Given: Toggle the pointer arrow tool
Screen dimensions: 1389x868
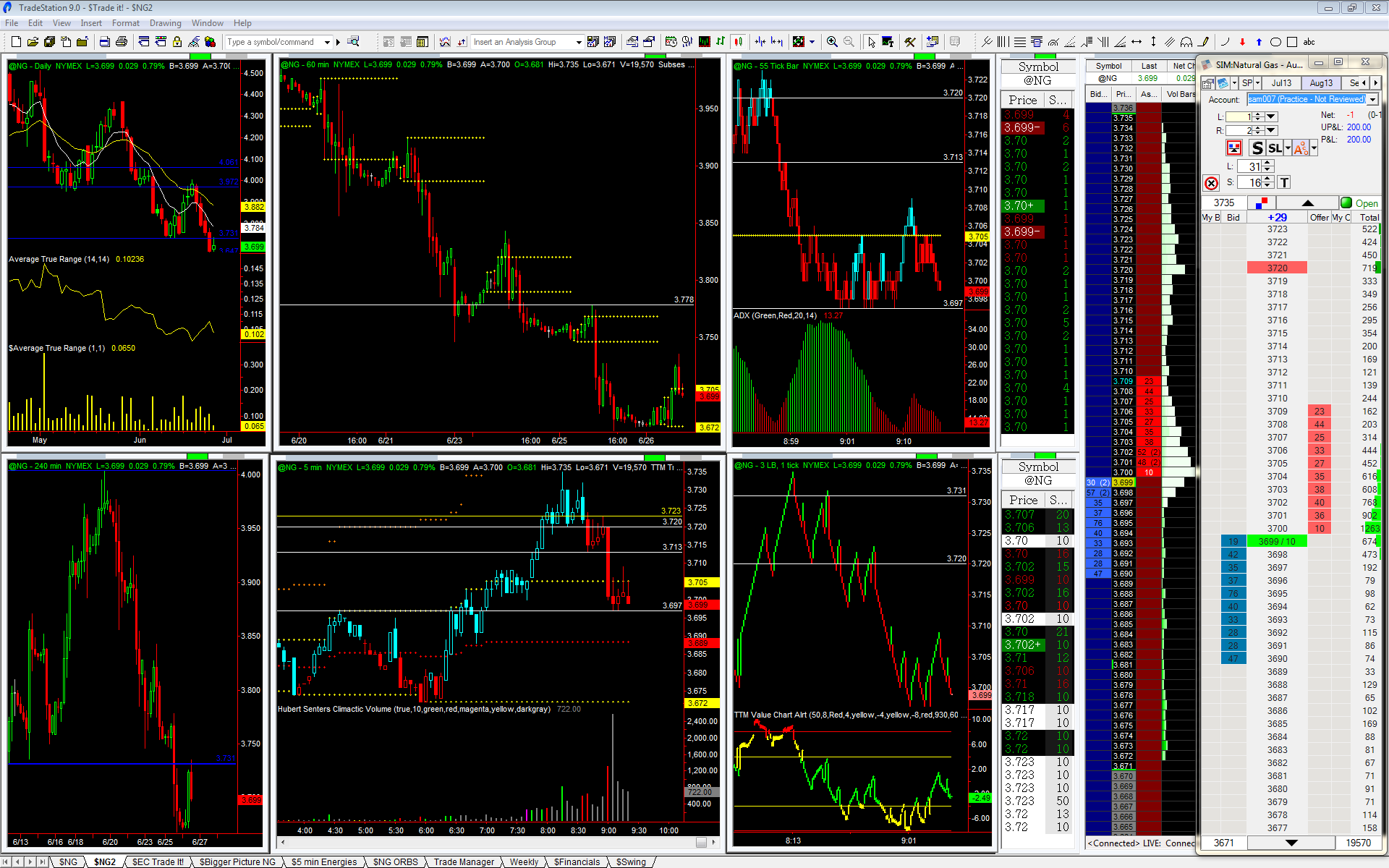Looking at the screenshot, I should (872, 42).
